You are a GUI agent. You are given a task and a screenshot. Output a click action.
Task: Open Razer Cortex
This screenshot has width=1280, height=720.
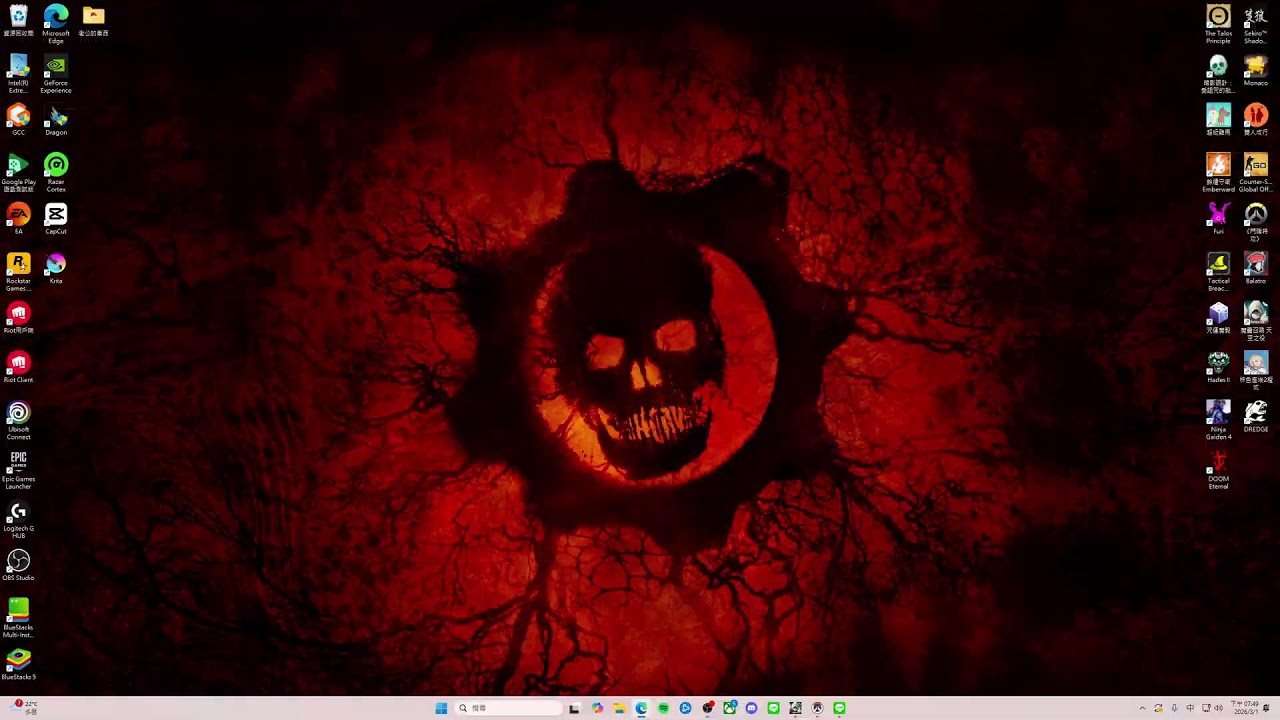point(56,173)
